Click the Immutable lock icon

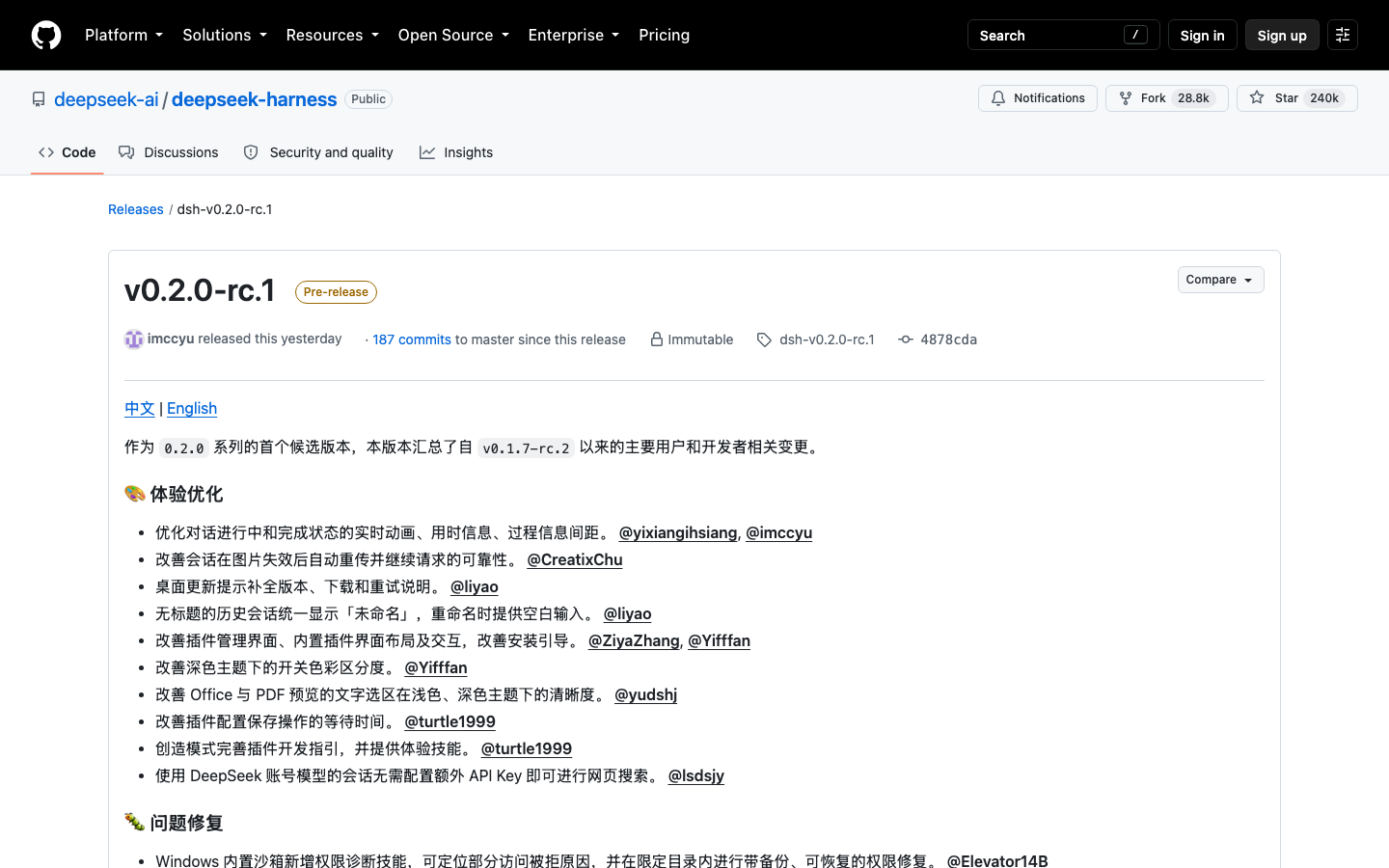pos(657,339)
